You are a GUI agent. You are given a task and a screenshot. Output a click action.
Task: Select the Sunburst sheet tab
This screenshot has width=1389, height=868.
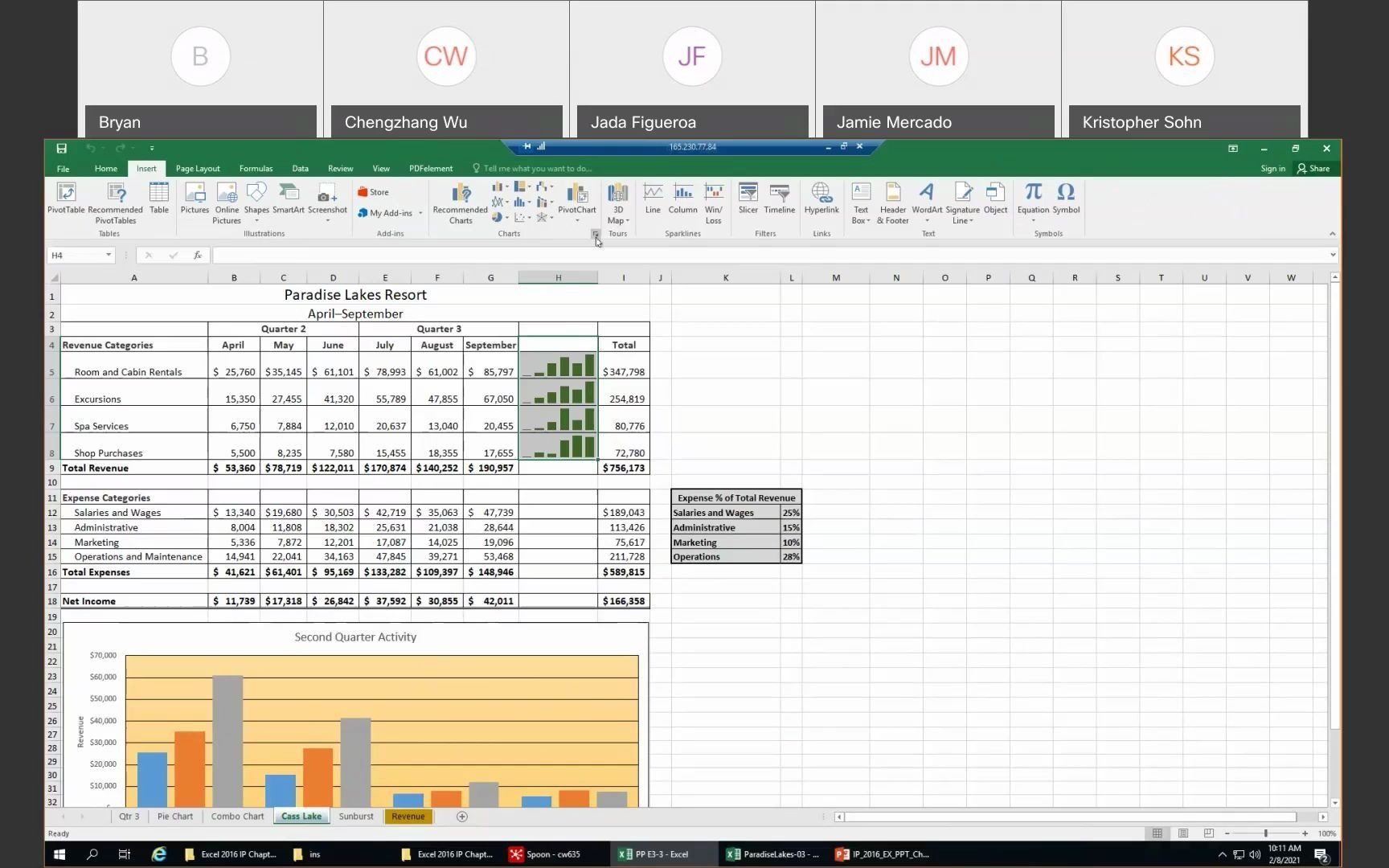(356, 817)
